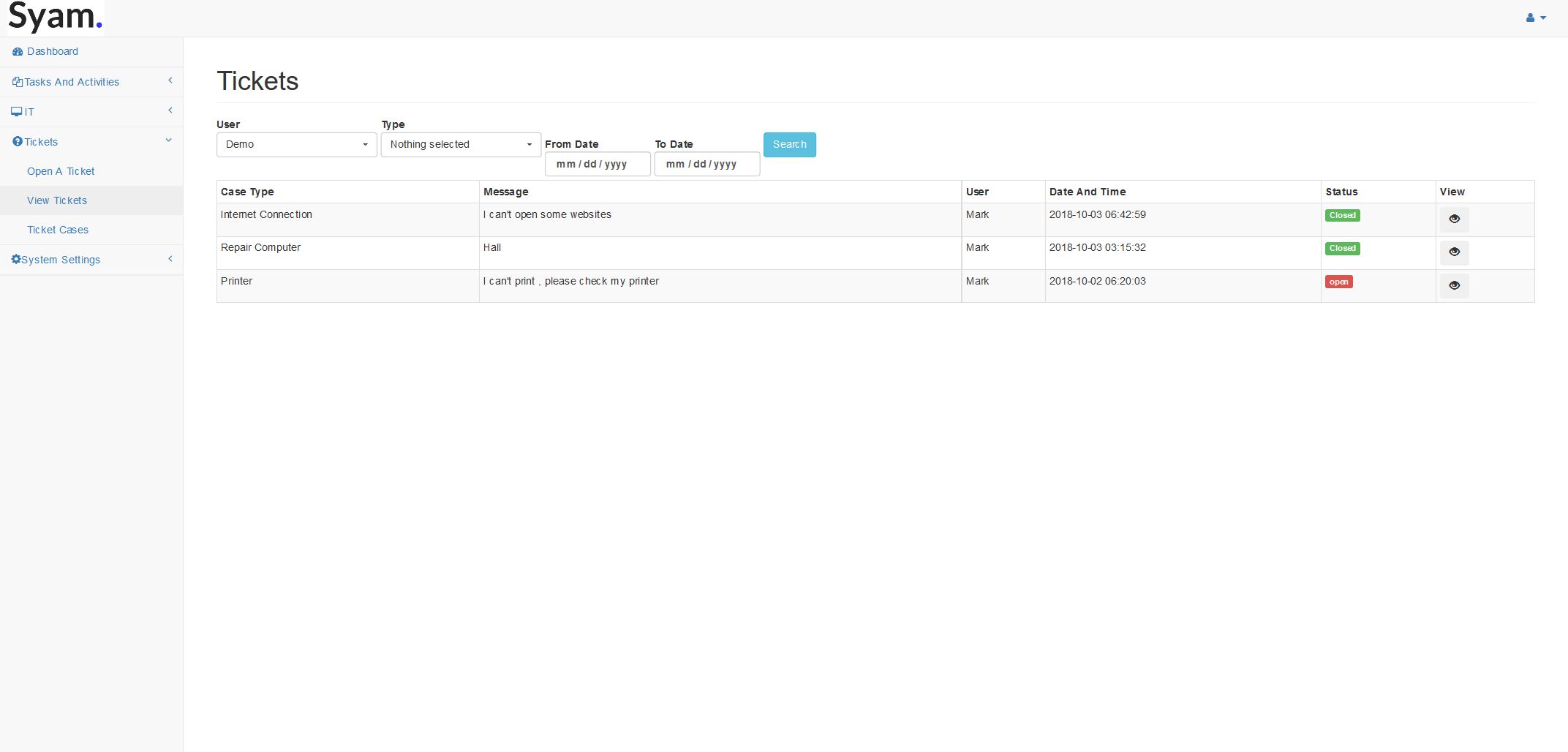
Task: Select Open A Ticket in sidebar
Action: (x=61, y=171)
